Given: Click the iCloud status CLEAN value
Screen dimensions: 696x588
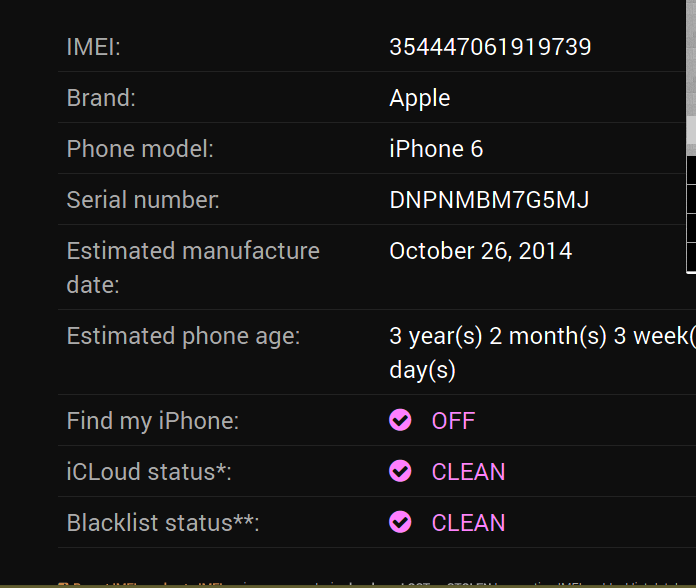Looking at the screenshot, I should click(x=468, y=472).
